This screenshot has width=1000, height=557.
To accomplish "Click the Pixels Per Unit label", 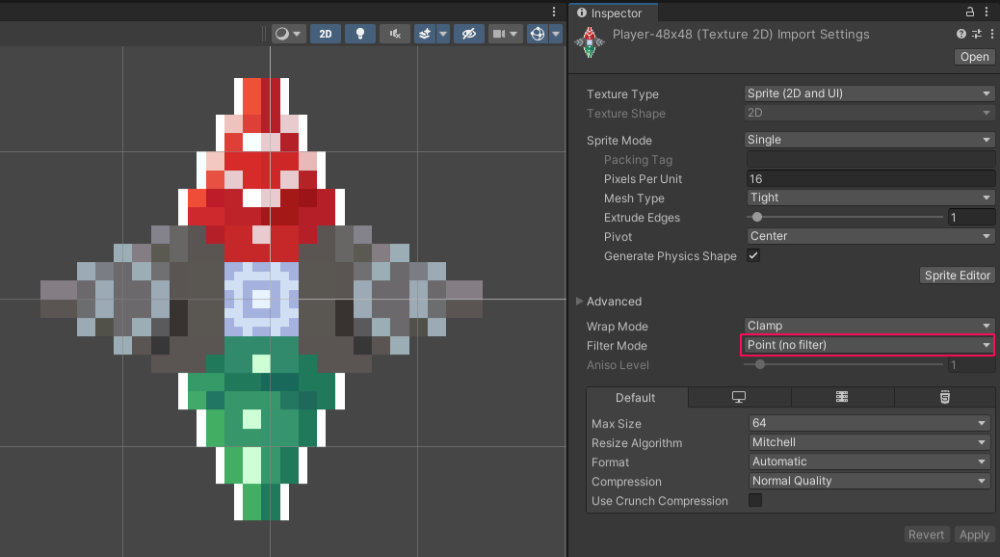I will pyautogui.click(x=643, y=179).
